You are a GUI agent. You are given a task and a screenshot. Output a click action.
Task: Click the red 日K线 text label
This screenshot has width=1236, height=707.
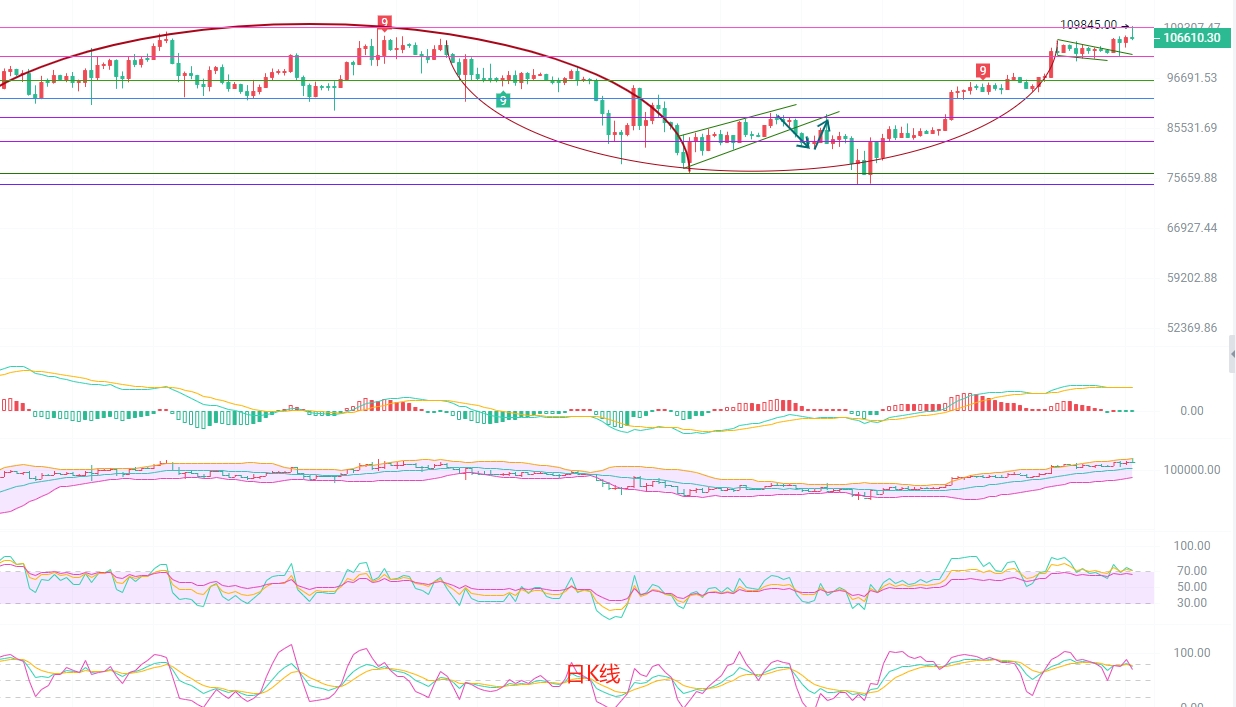pos(593,674)
